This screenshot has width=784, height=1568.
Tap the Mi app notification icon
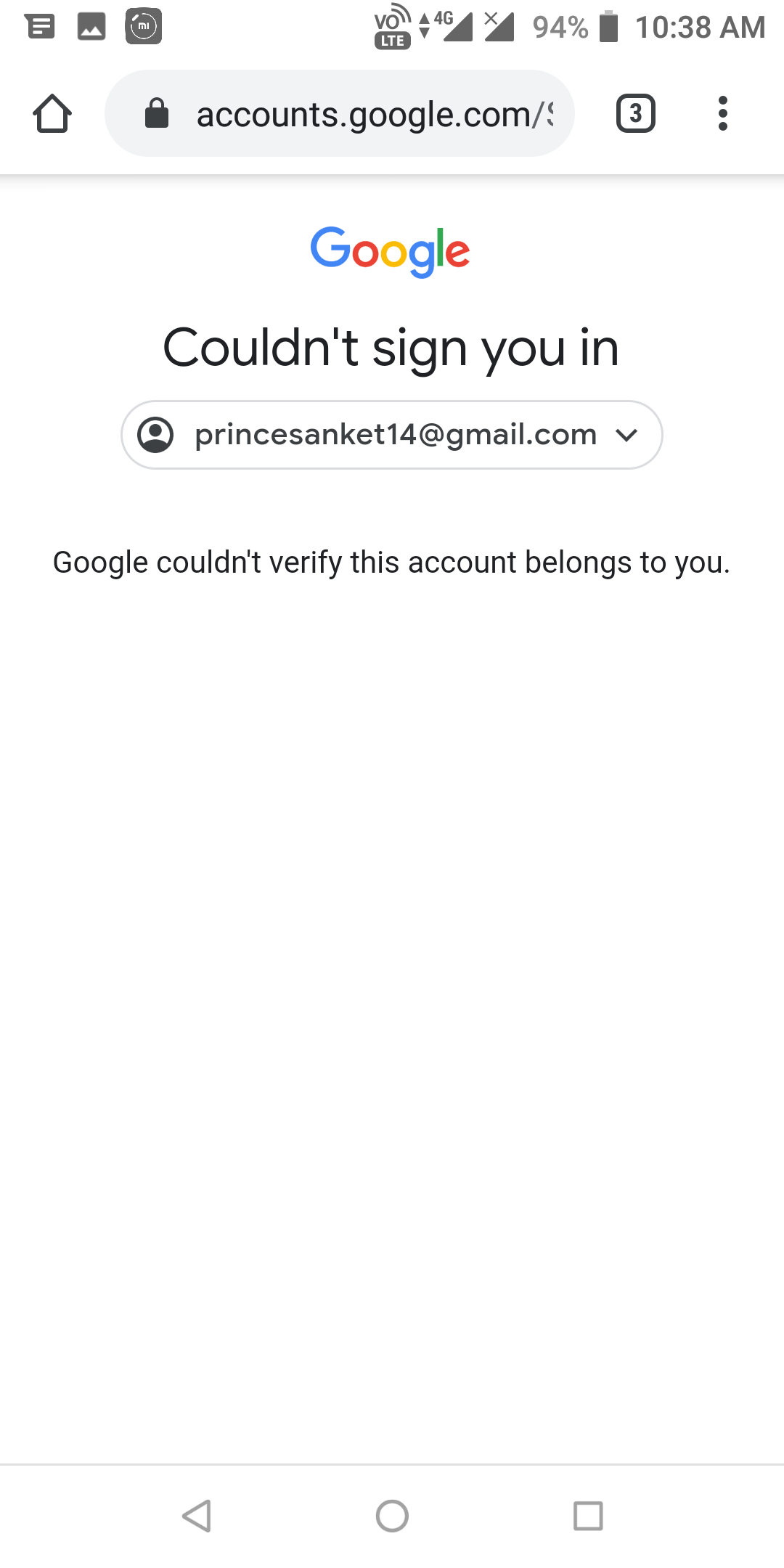point(144,27)
